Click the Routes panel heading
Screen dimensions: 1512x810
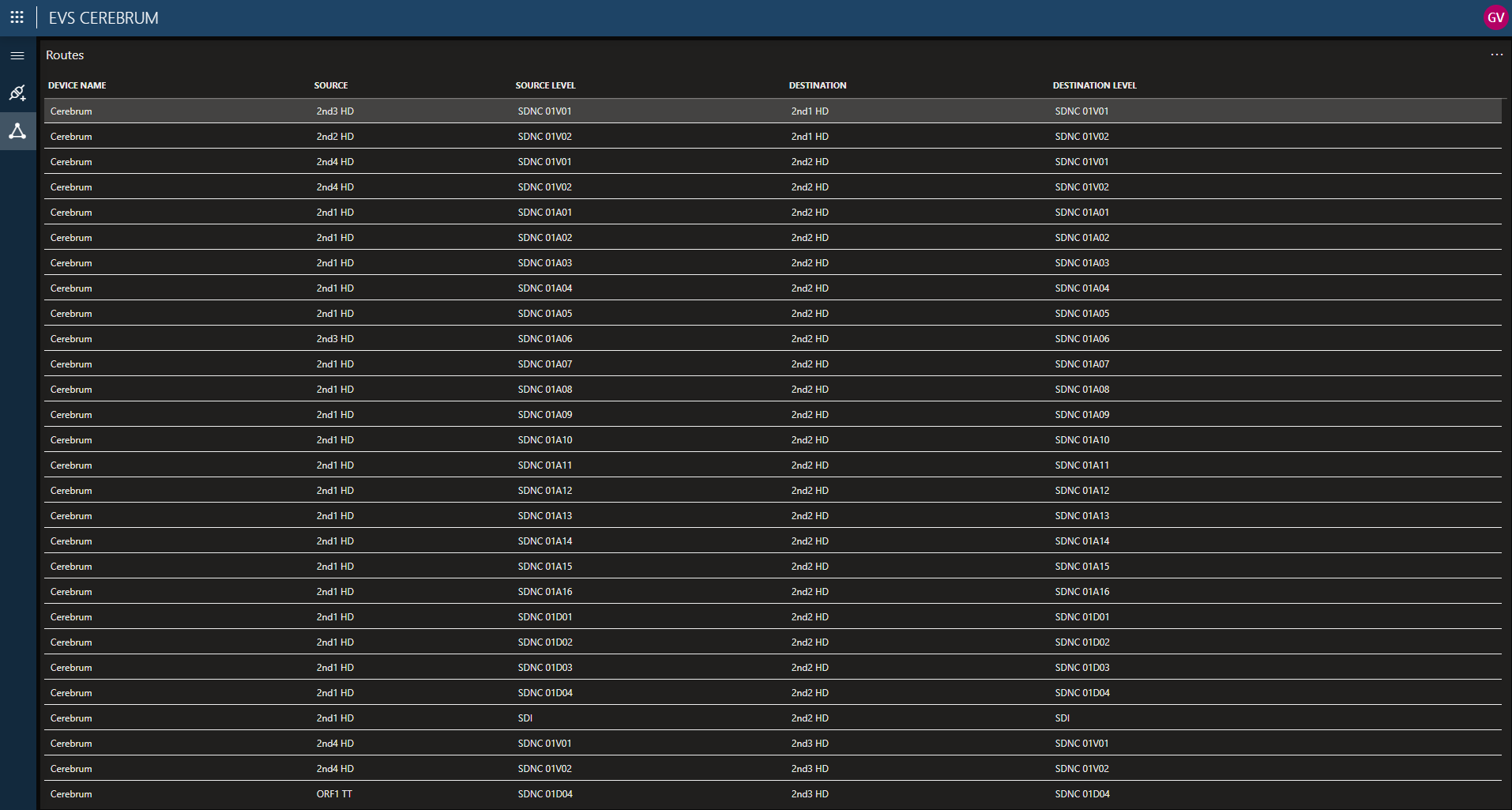point(65,55)
